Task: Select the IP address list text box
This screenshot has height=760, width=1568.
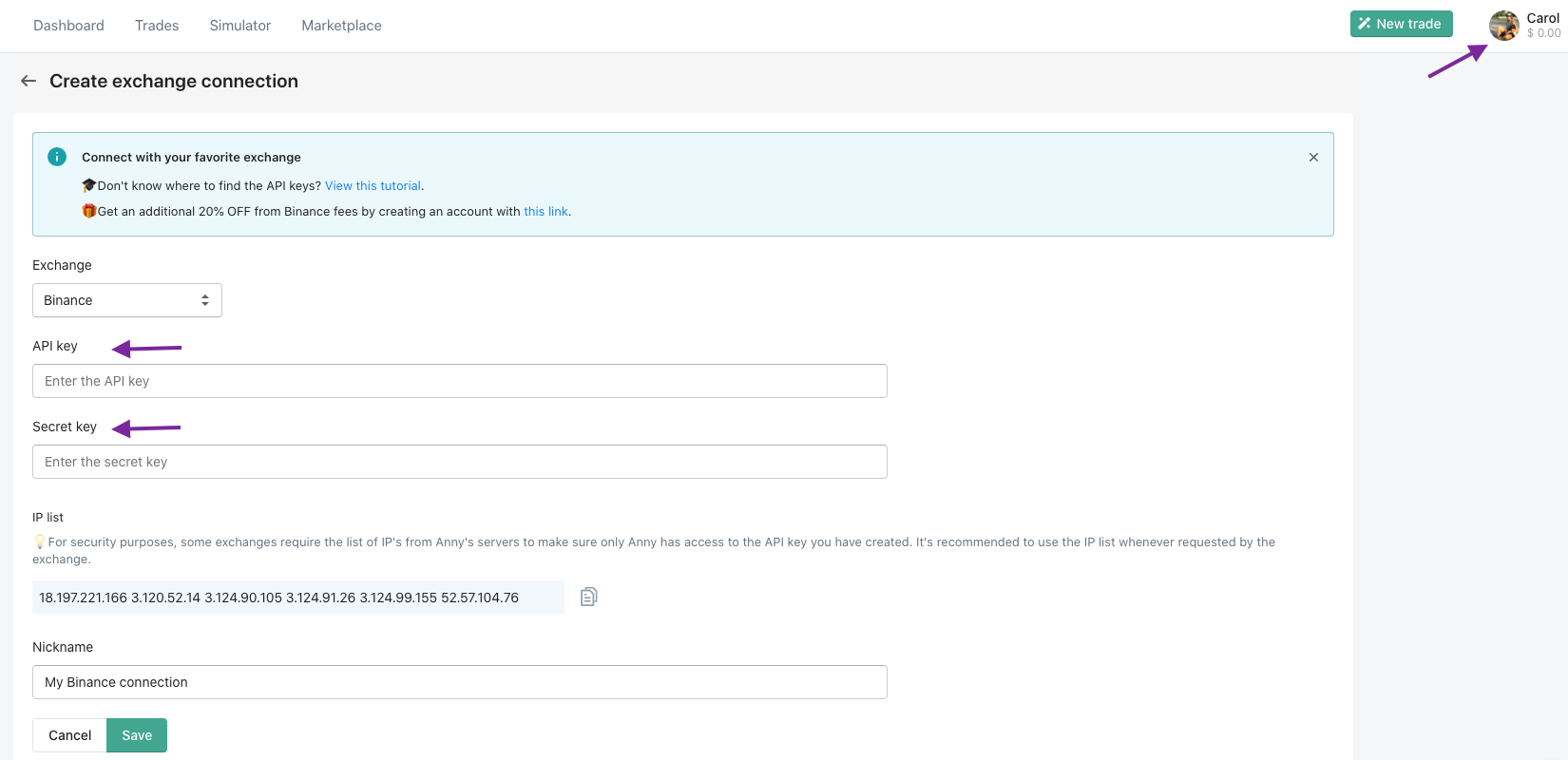Action: (x=298, y=598)
